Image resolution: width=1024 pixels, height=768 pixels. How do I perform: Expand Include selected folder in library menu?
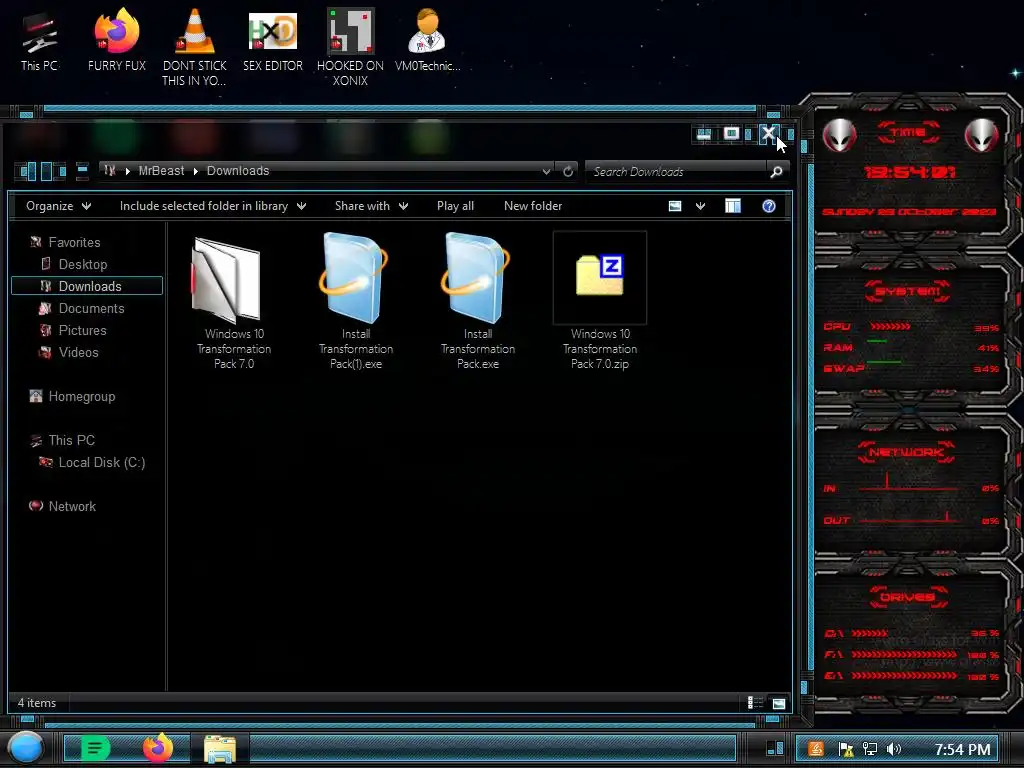[x=213, y=206]
